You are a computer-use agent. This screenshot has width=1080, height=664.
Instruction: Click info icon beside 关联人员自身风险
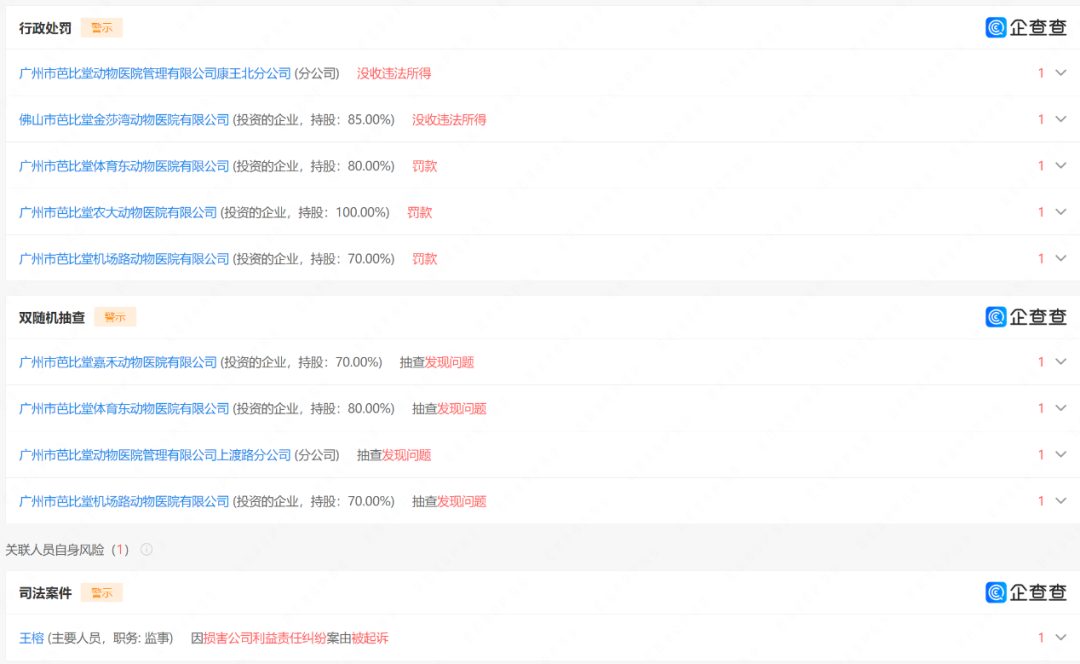147,550
